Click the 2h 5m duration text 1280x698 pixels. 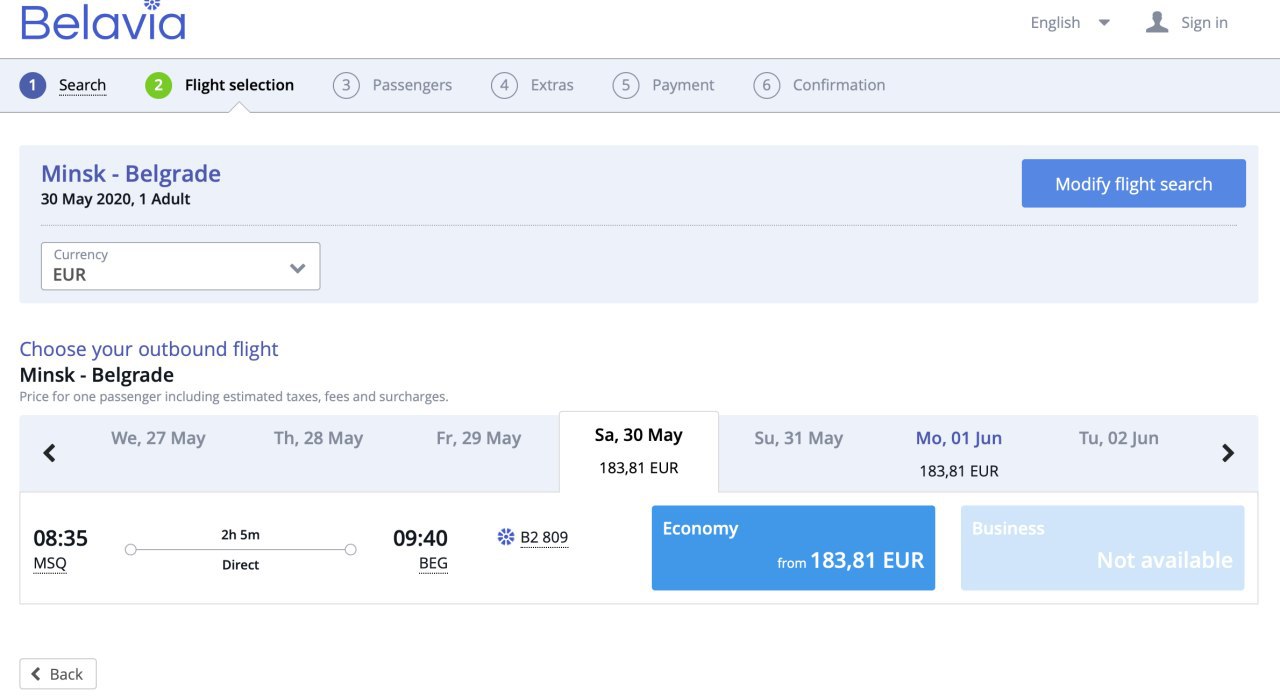coord(240,535)
